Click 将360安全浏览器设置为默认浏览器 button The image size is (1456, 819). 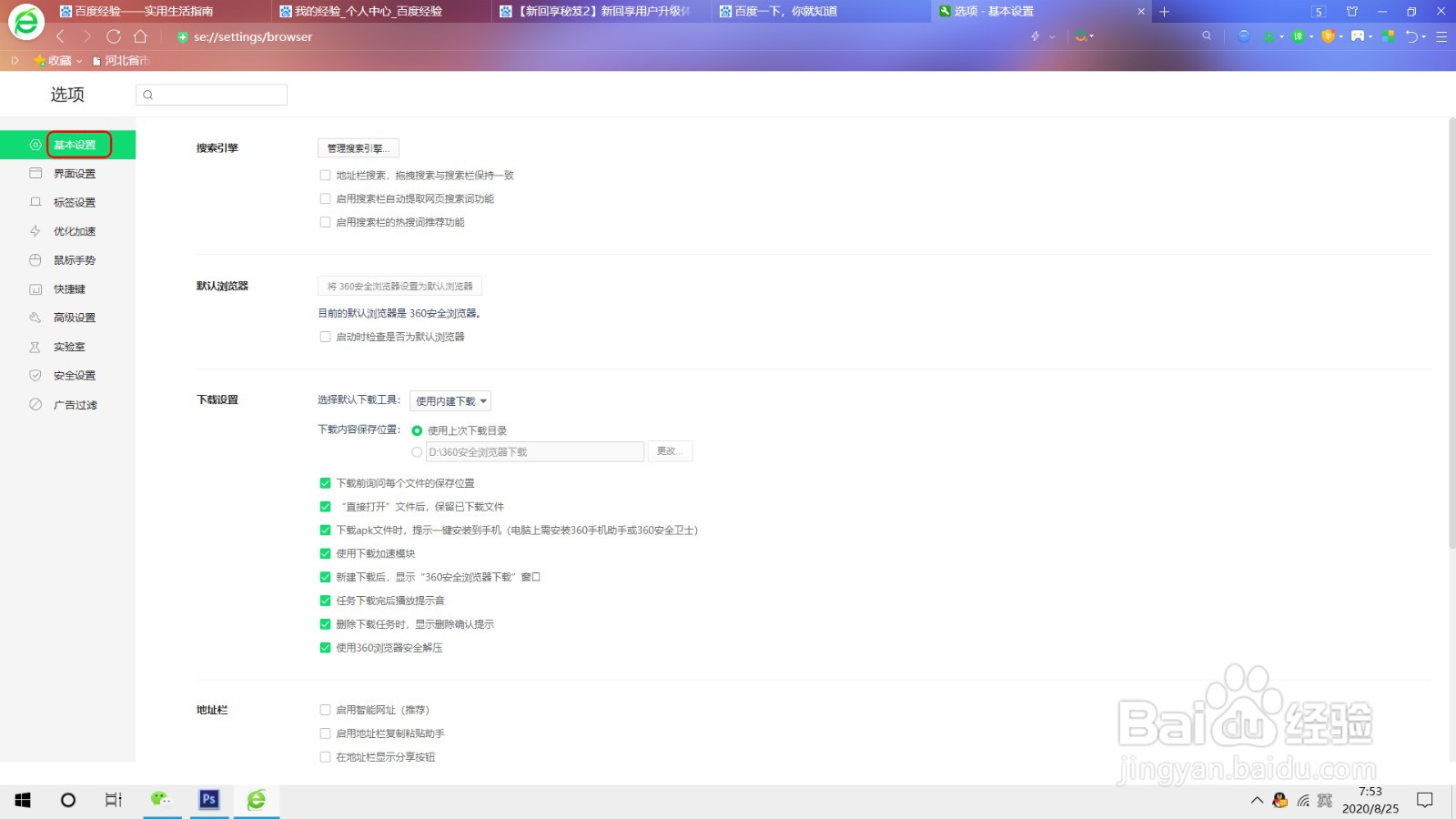click(399, 286)
